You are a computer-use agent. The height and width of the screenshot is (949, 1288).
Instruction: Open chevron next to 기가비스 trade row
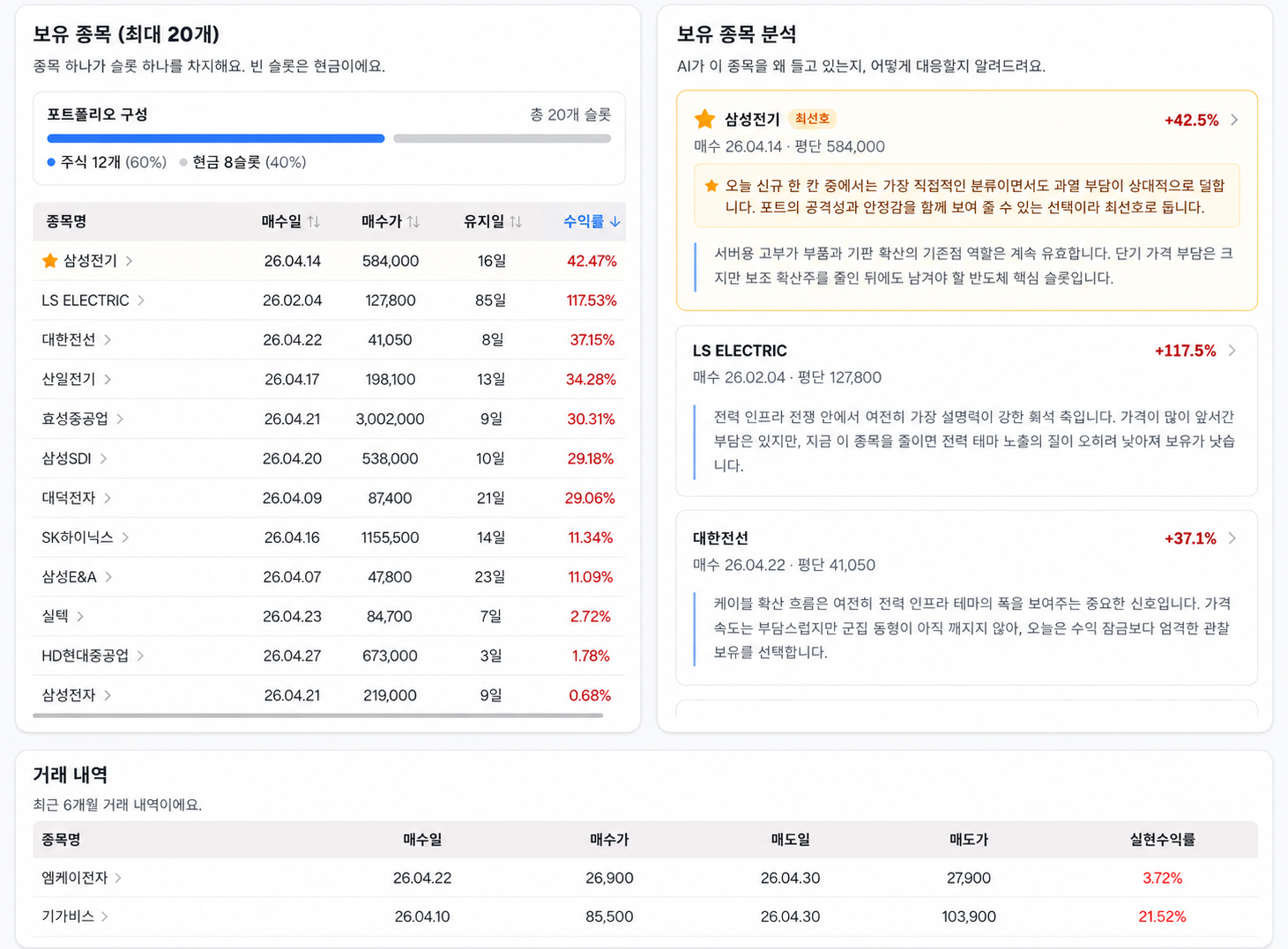(105, 916)
